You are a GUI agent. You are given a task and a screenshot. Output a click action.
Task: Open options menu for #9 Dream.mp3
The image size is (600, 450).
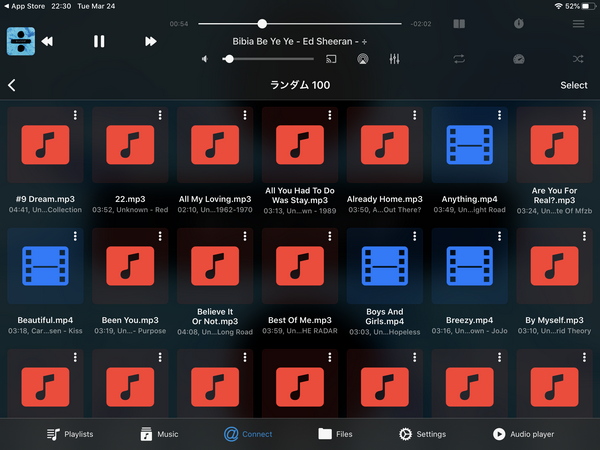point(75,115)
